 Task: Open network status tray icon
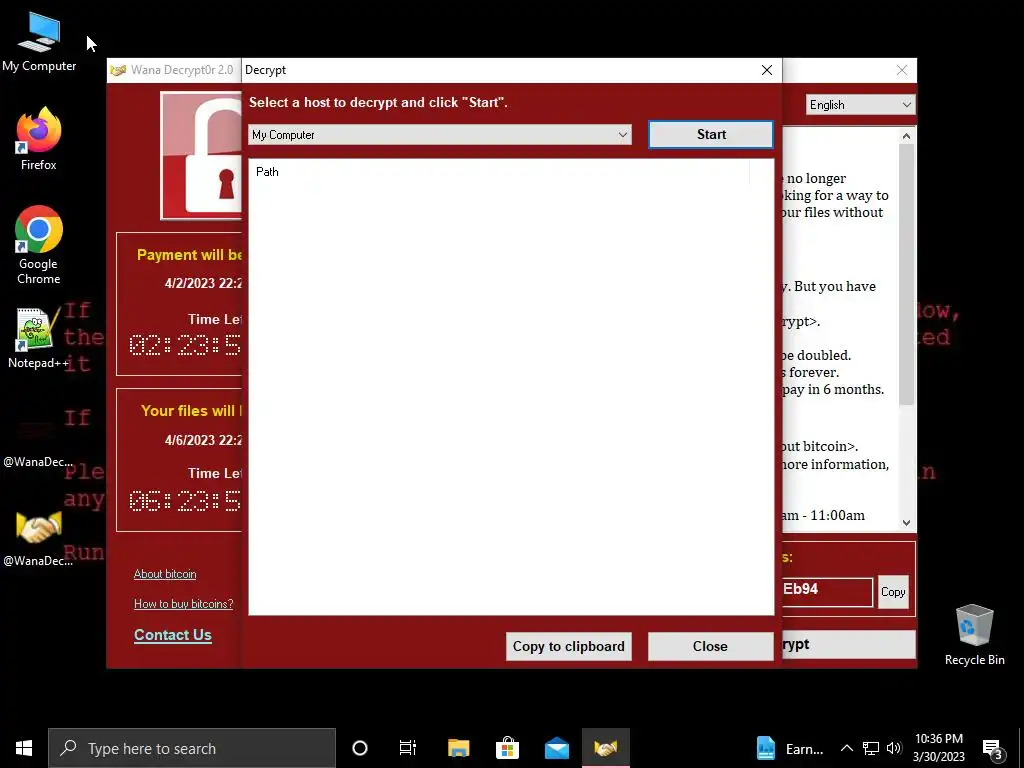tap(871, 748)
